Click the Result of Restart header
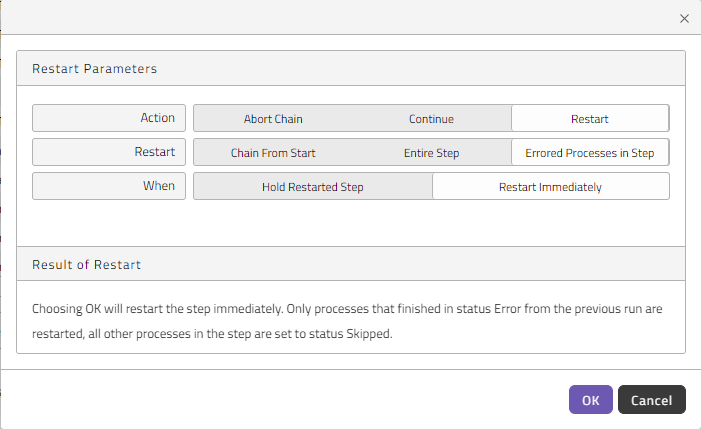Viewport: 701px width, 429px height. pyautogui.click(x=351, y=264)
